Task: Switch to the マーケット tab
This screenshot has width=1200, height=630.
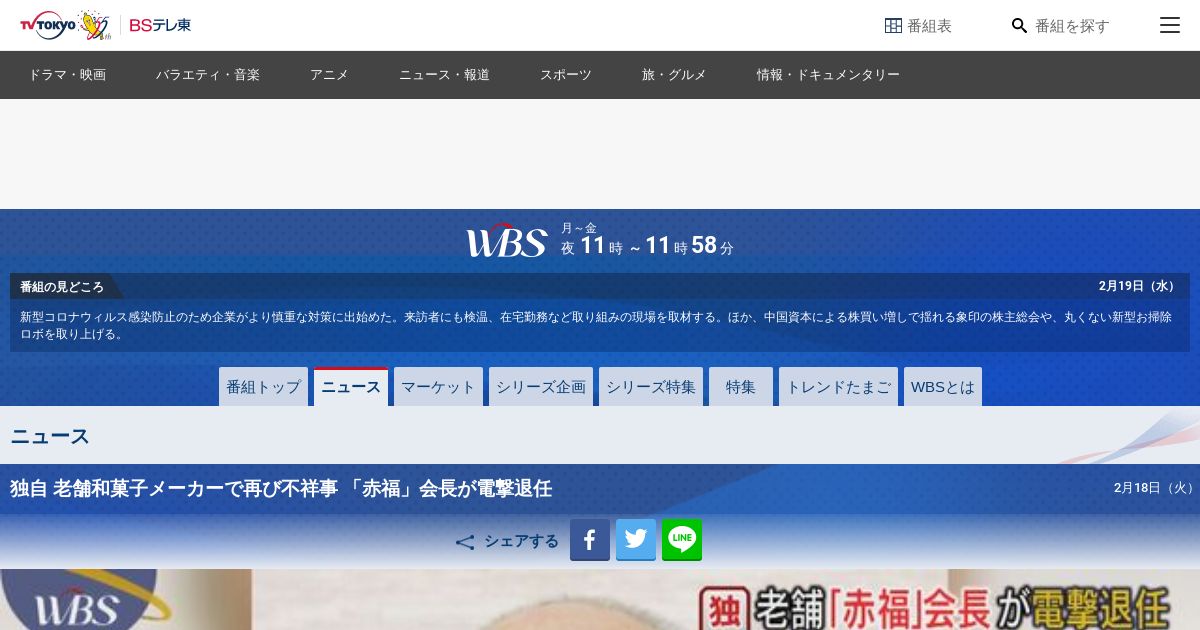Action: 438,386
